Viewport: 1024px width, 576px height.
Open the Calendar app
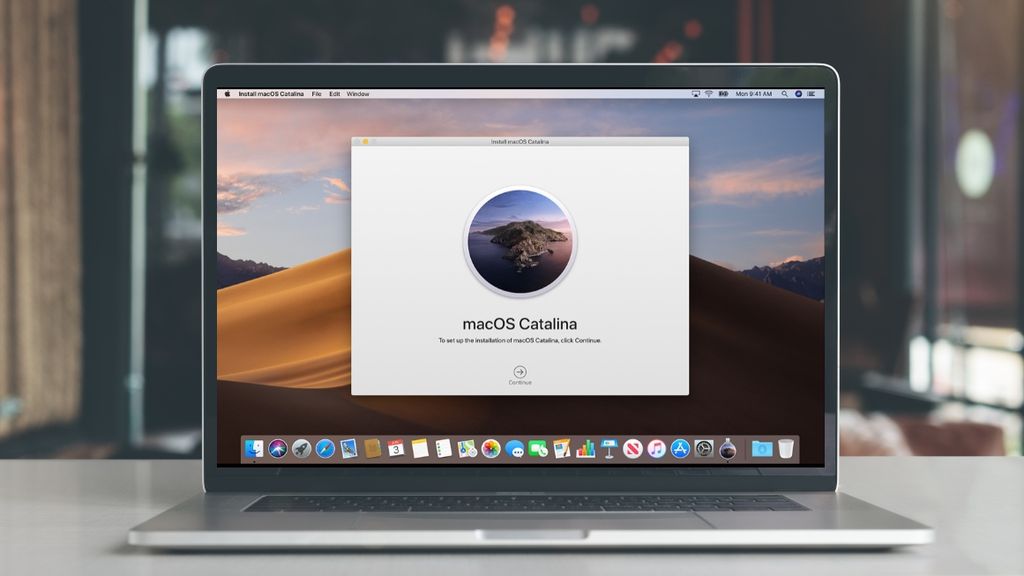(397, 448)
